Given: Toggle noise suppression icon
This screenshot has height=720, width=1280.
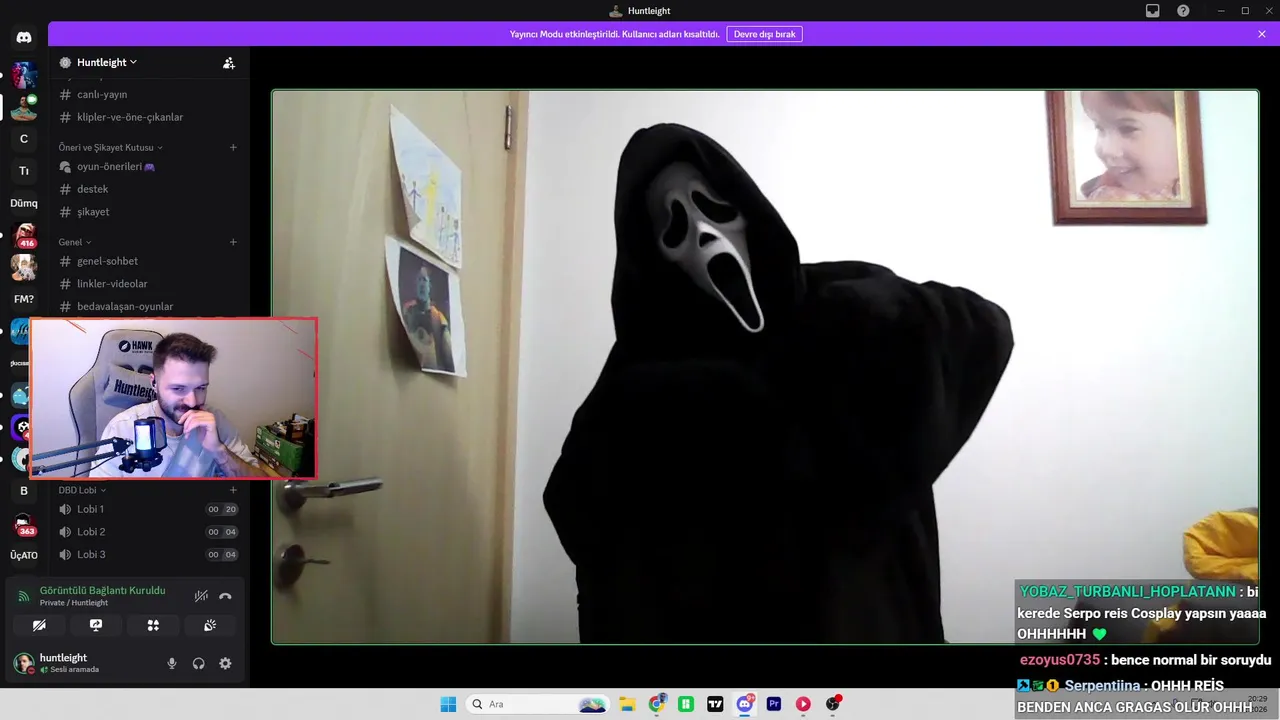Looking at the screenshot, I should (201, 596).
